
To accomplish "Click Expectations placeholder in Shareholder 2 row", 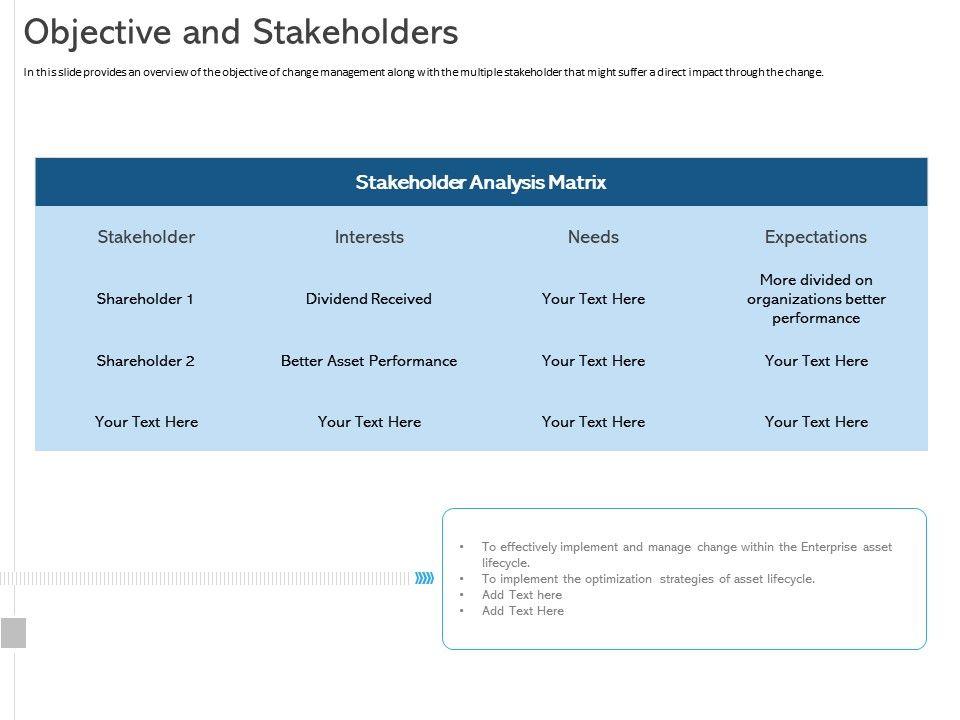I will (x=816, y=361).
